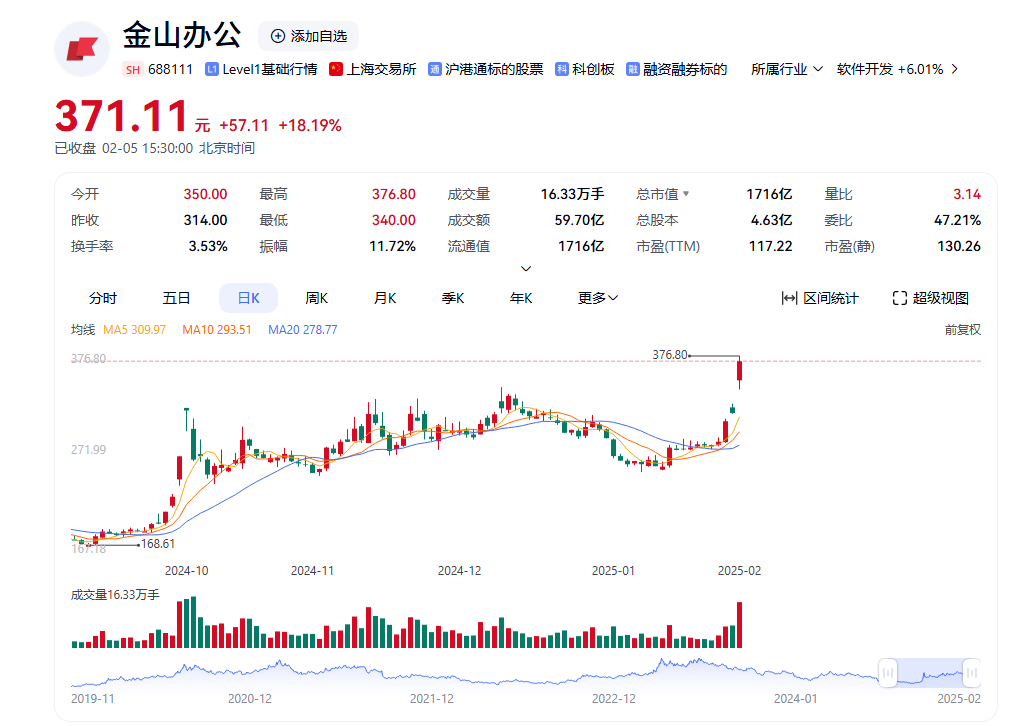Screen dimensions: 1009x726
Task: Click the 区间统计 range icon
Action: 790,298
